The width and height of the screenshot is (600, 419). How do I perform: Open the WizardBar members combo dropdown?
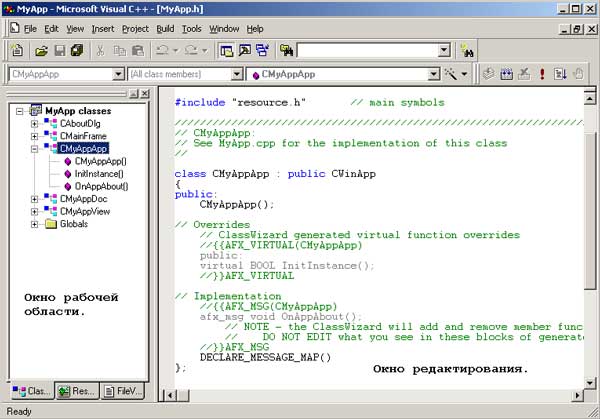pyautogui.click(x=434, y=74)
